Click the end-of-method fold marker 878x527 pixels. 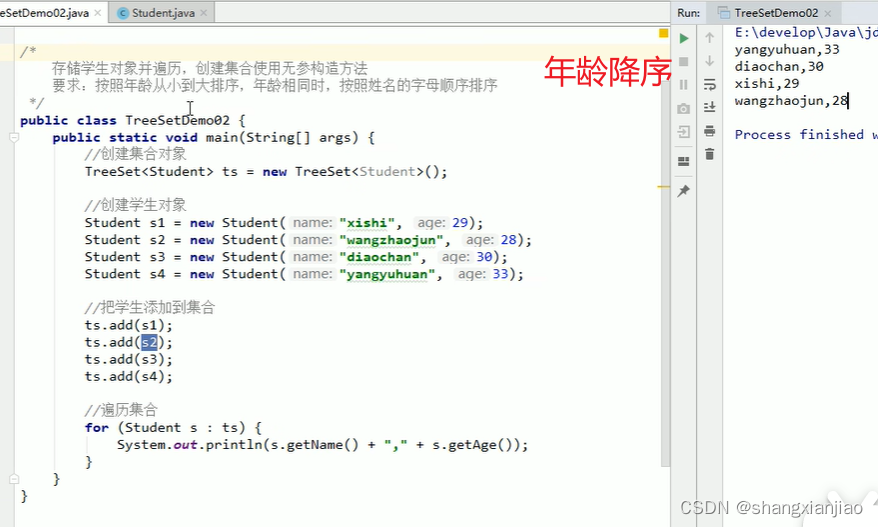pyautogui.click(x=15, y=479)
